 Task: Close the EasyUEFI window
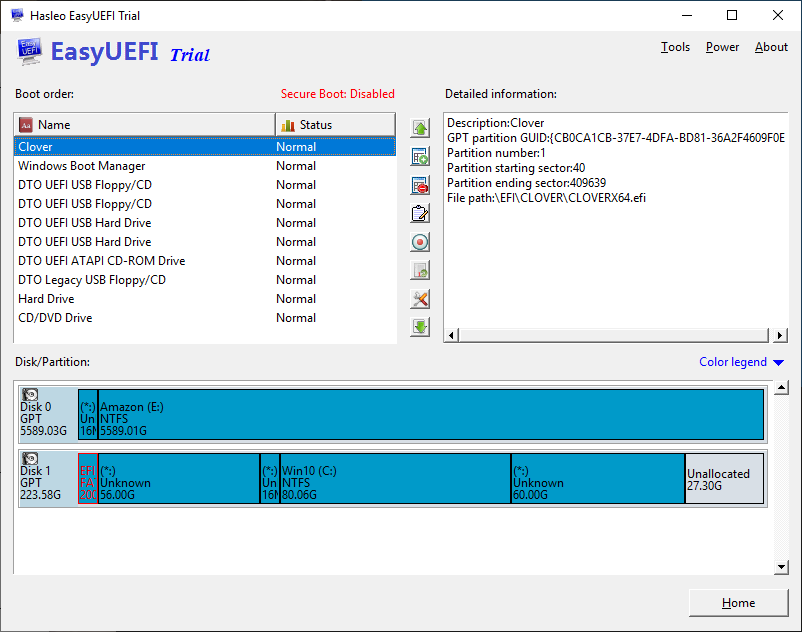777,15
